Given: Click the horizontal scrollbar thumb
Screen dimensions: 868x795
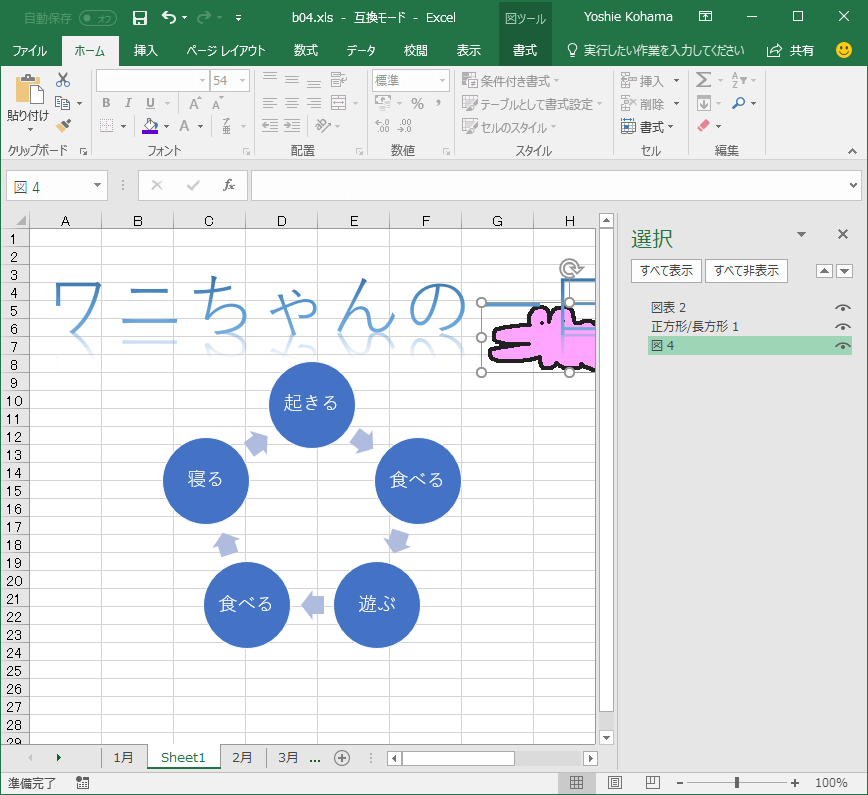Looking at the screenshot, I should (458, 758).
